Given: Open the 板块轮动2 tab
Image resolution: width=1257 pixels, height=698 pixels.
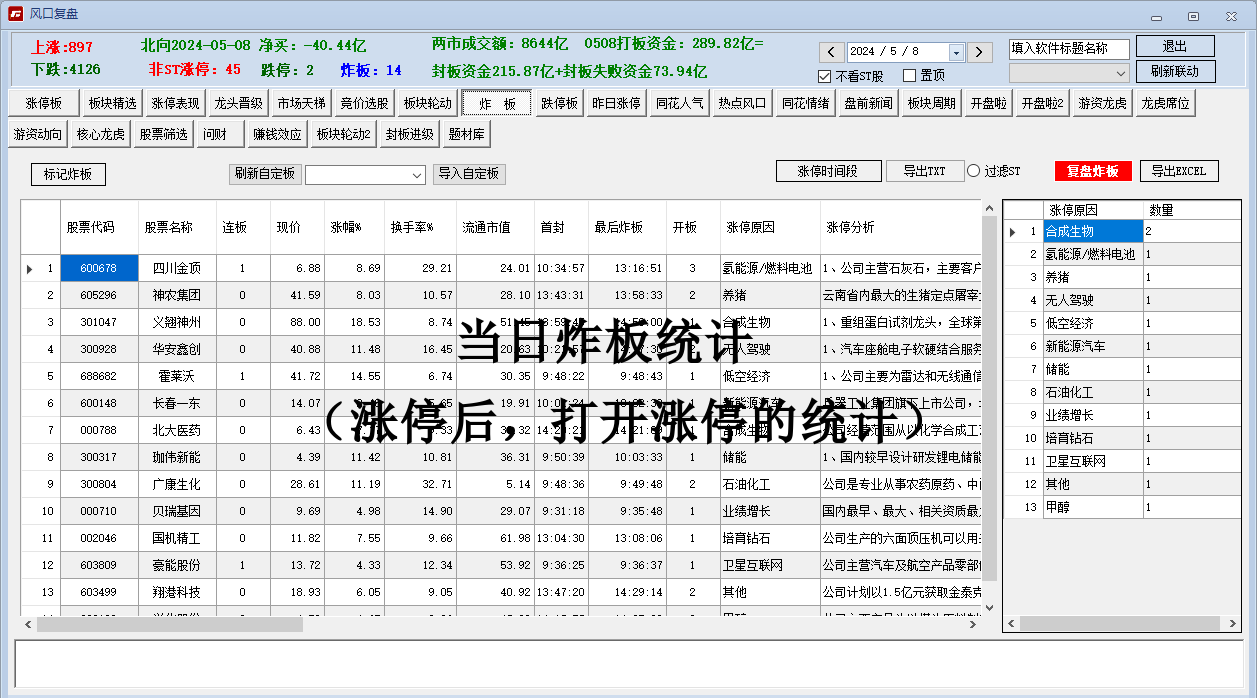Looking at the screenshot, I should tap(343, 134).
